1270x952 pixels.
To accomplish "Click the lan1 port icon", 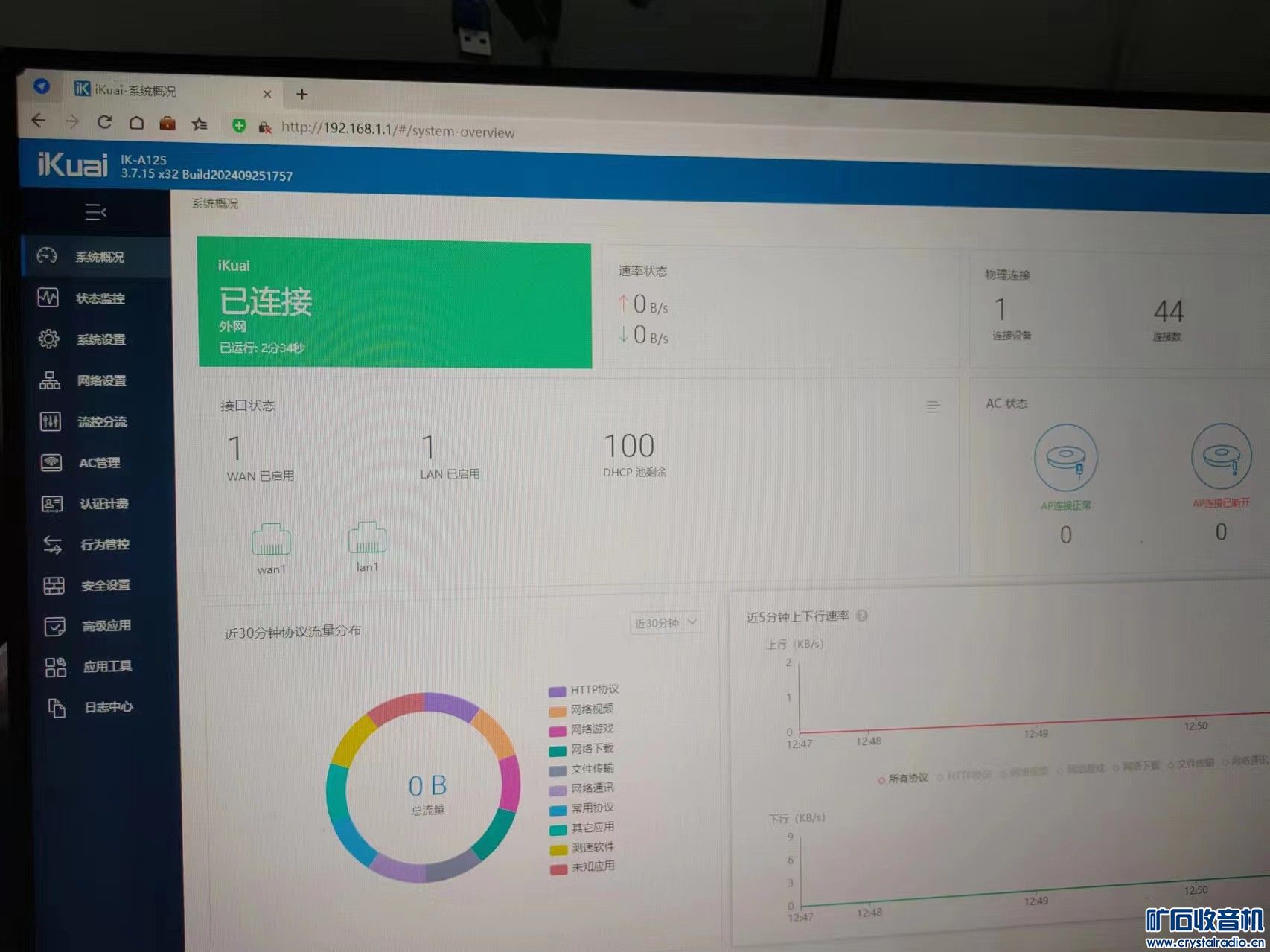I will click(367, 537).
